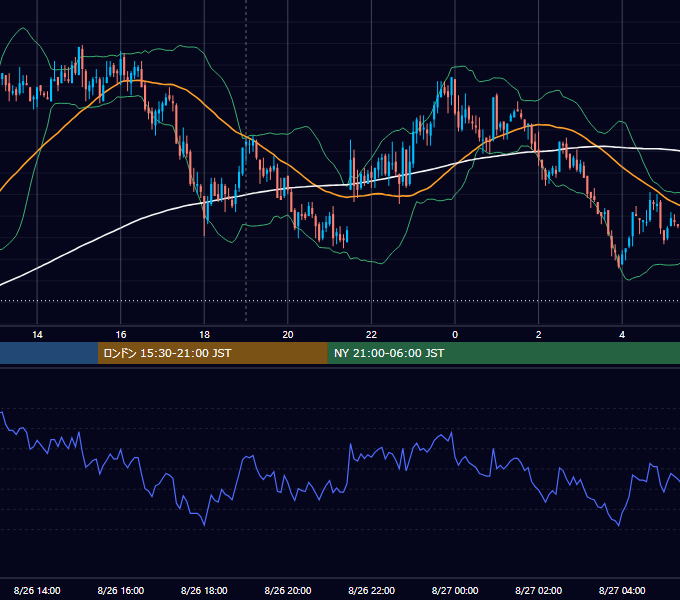Image resolution: width=680 pixels, height=600 pixels.
Task: Click the 18 hour axis label
Action: click(x=204, y=335)
